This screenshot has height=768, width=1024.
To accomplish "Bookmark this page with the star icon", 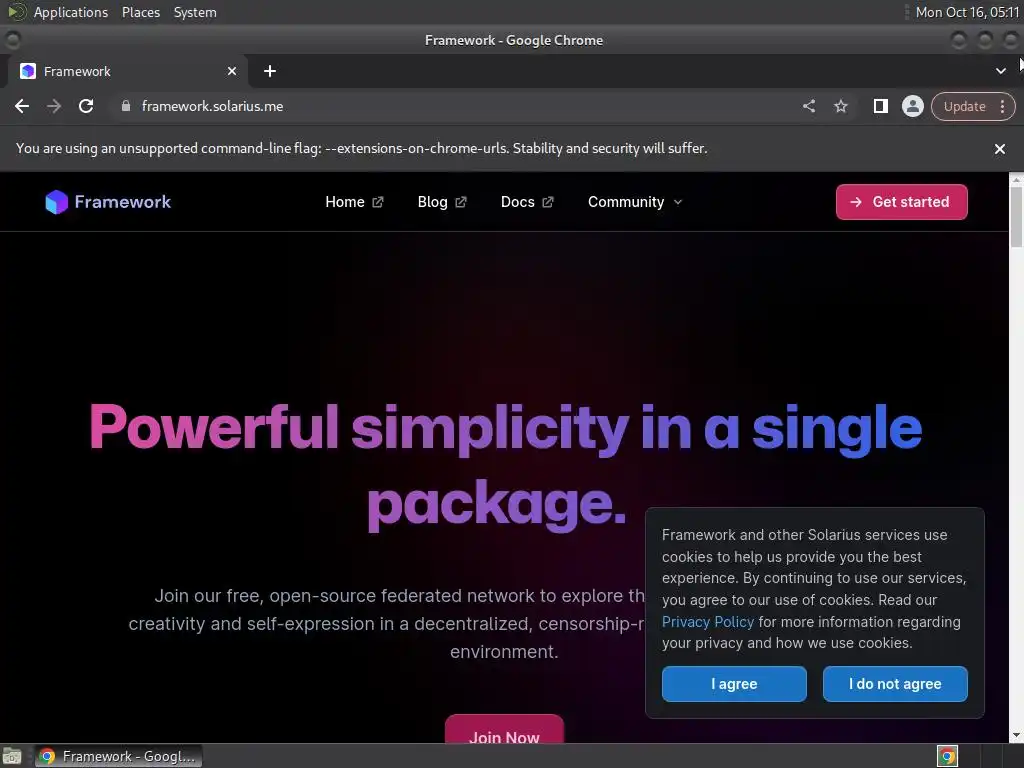I will 841,106.
